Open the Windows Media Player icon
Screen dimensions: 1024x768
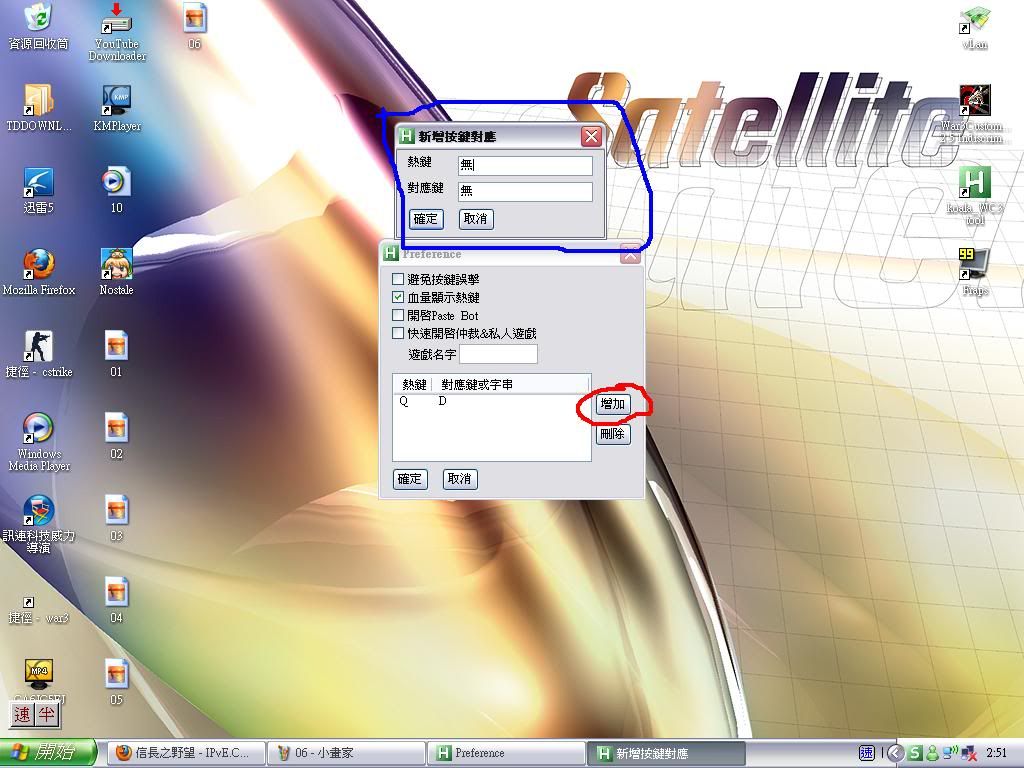(39, 428)
